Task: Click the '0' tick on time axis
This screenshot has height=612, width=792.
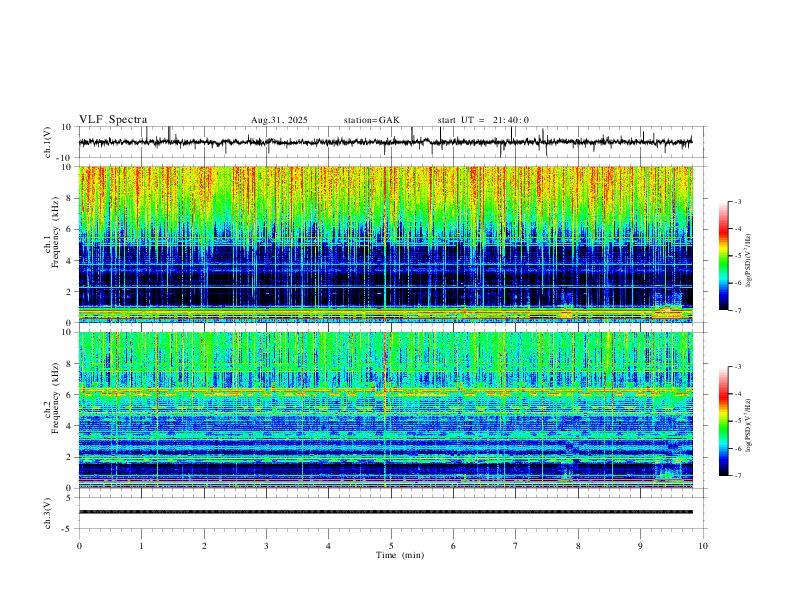Action: 79,546
